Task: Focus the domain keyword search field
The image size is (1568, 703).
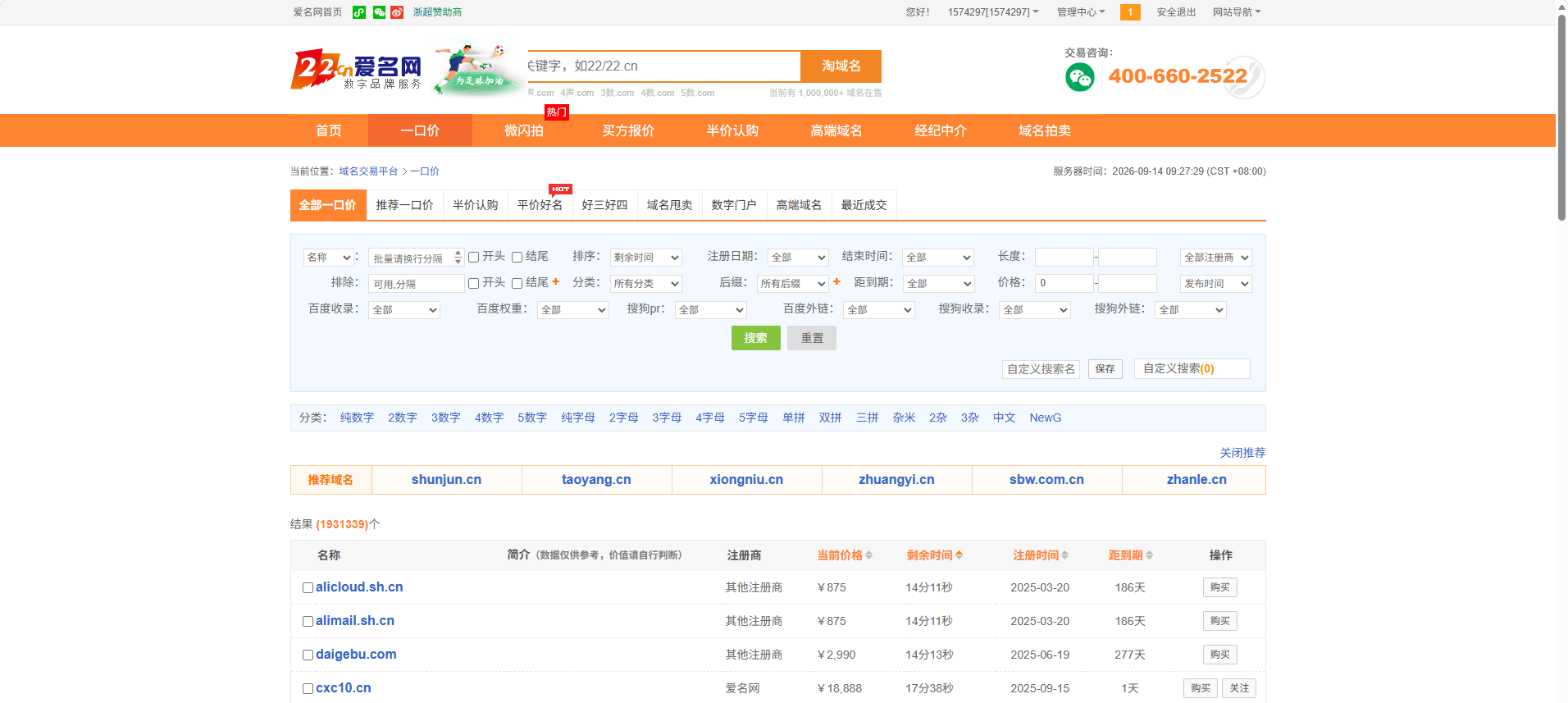Action: tap(663, 66)
